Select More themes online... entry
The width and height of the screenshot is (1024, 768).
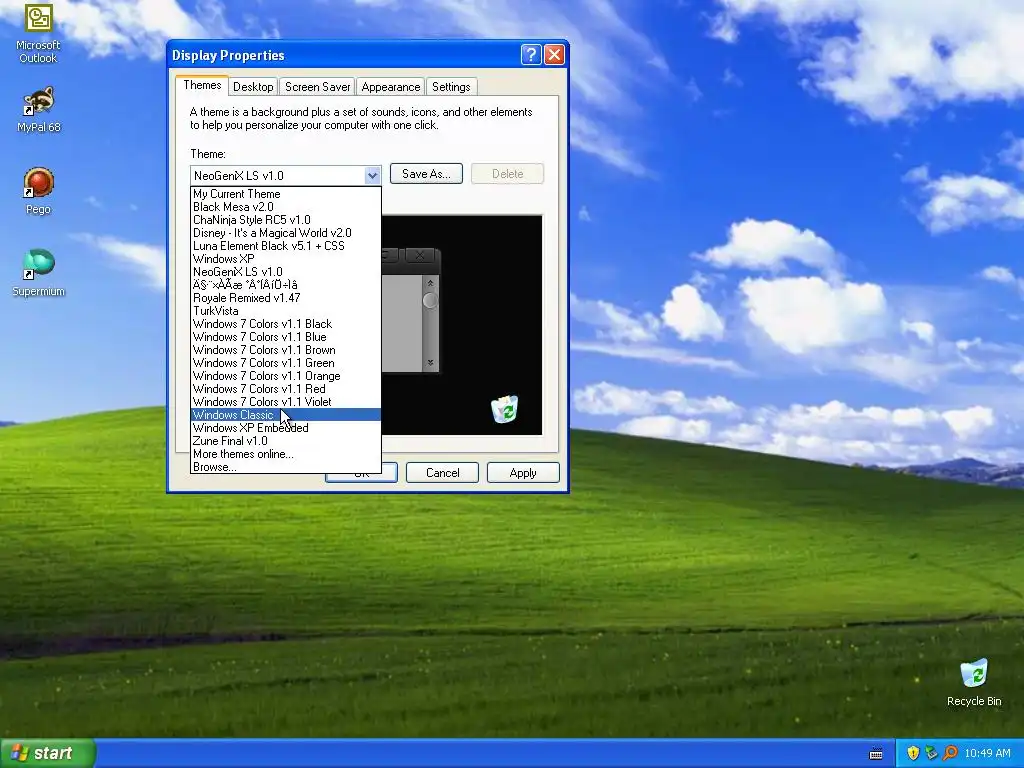click(x=285, y=454)
